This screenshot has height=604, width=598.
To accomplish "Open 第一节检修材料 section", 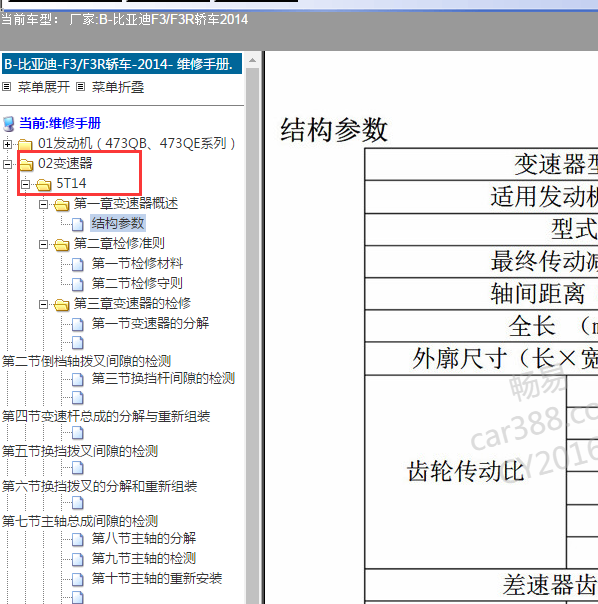I will coord(137,263).
